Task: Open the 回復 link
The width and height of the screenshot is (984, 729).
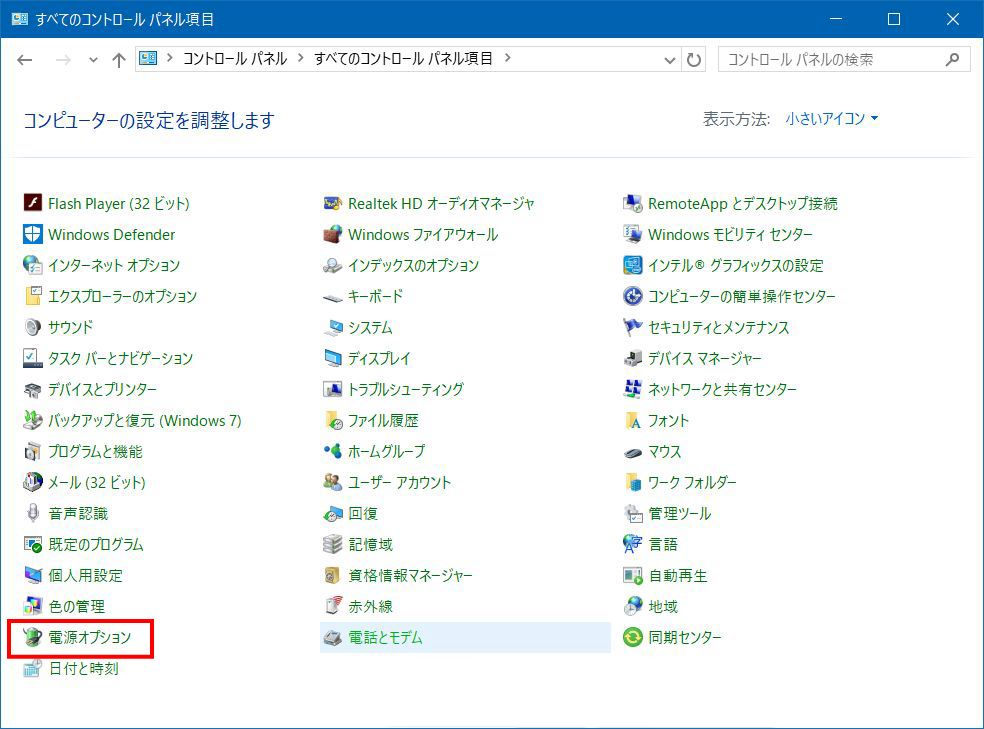Action: 363,513
